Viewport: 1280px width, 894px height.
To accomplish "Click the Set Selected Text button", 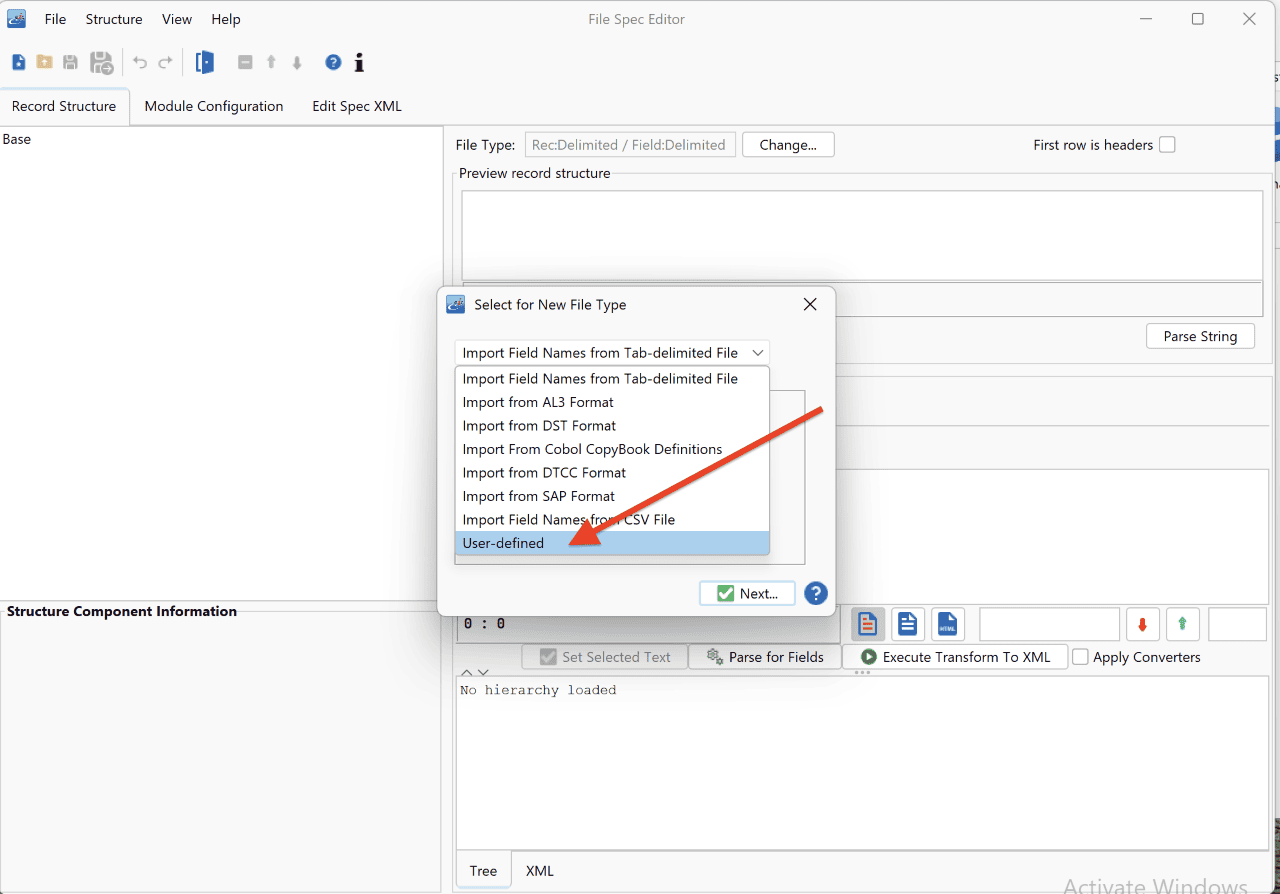I will coord(604,657).
